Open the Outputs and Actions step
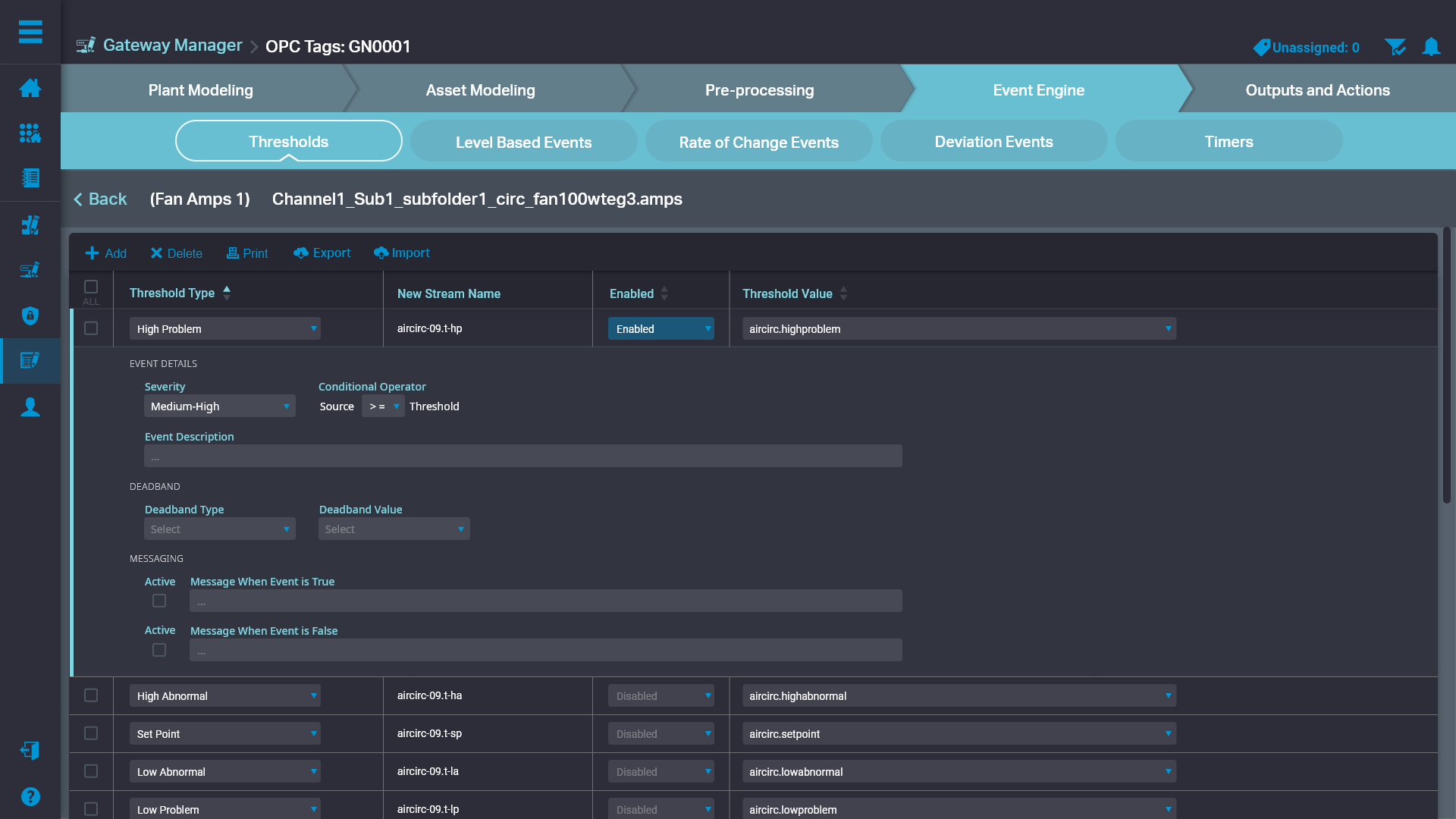1456x819 pixels. click(x=1317, y=90)
